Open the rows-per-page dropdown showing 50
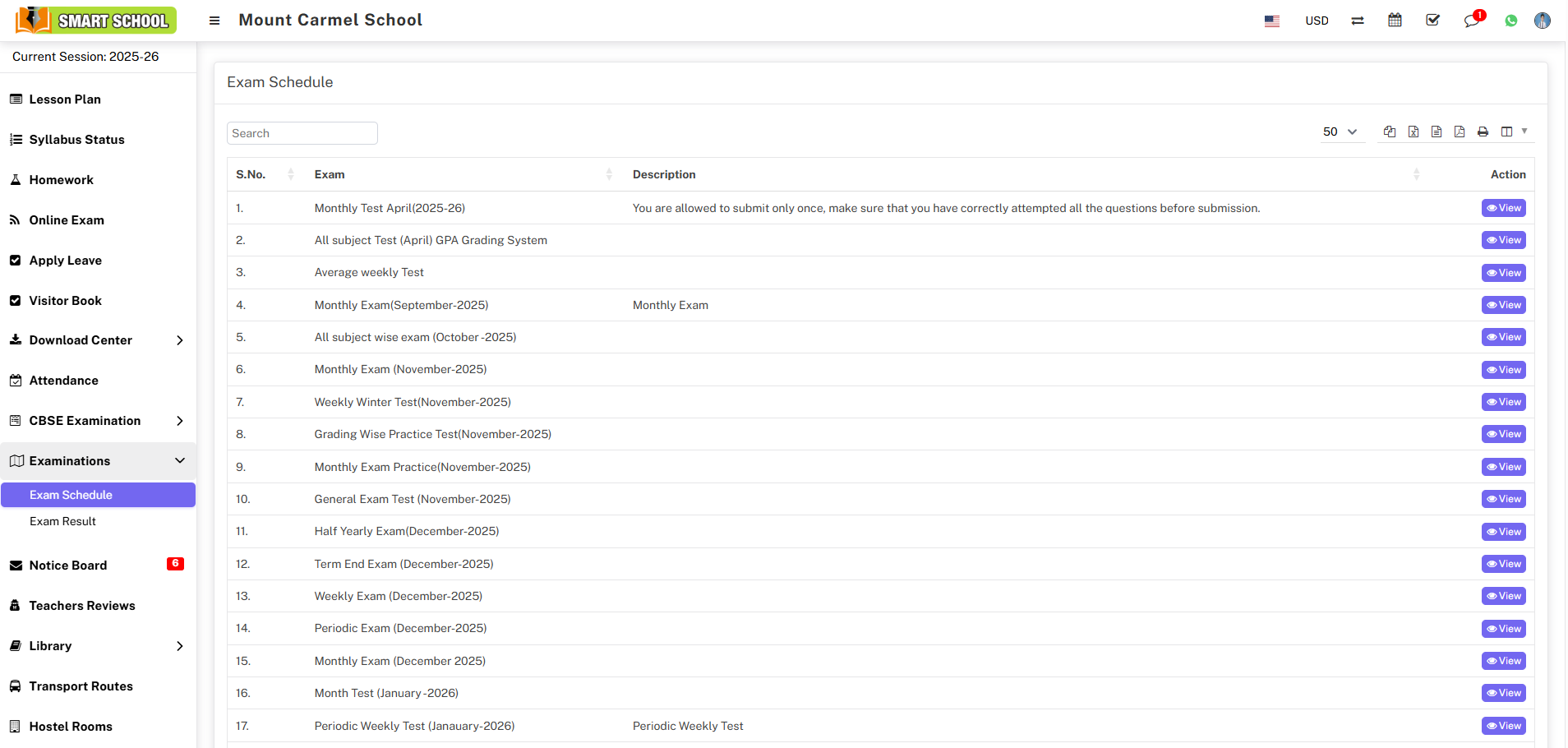The width and height of the screenshot is (1568, 748). point(1340,132)
